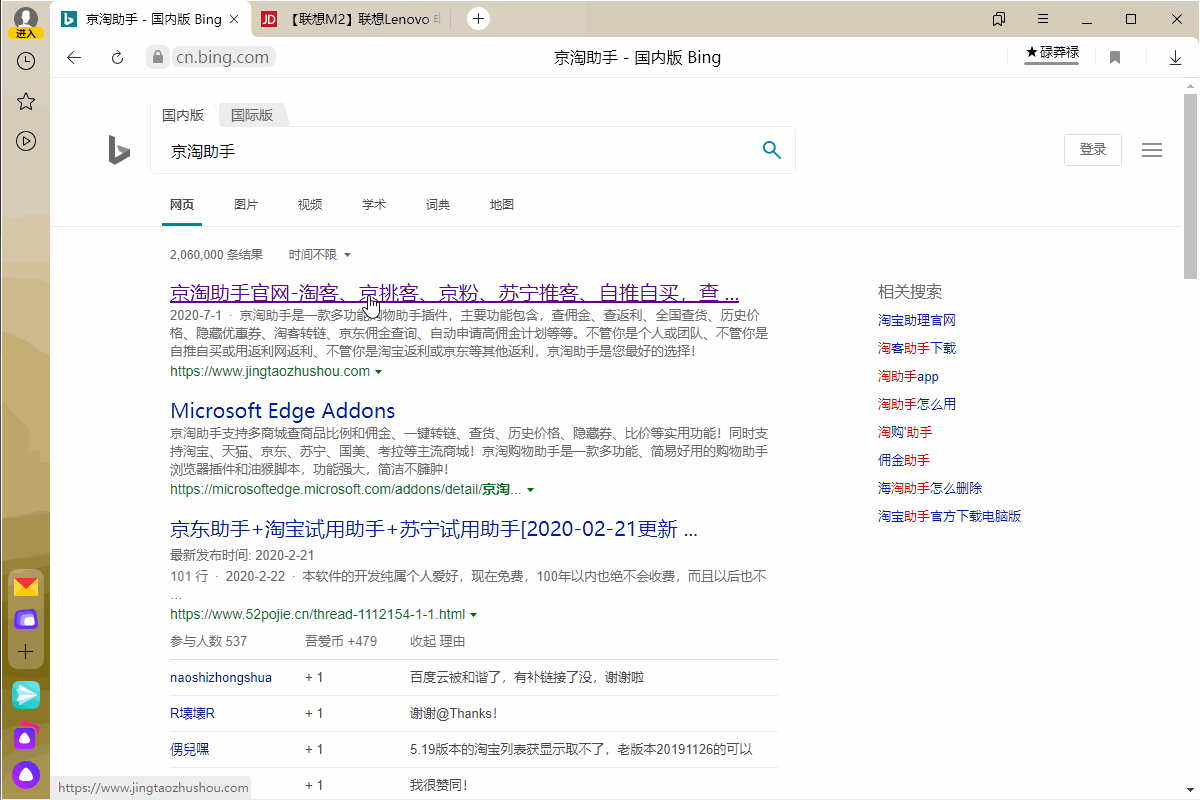The image size is (1200, 800).
Task: Open related search 淘助手app
Action: click(908, 377)
